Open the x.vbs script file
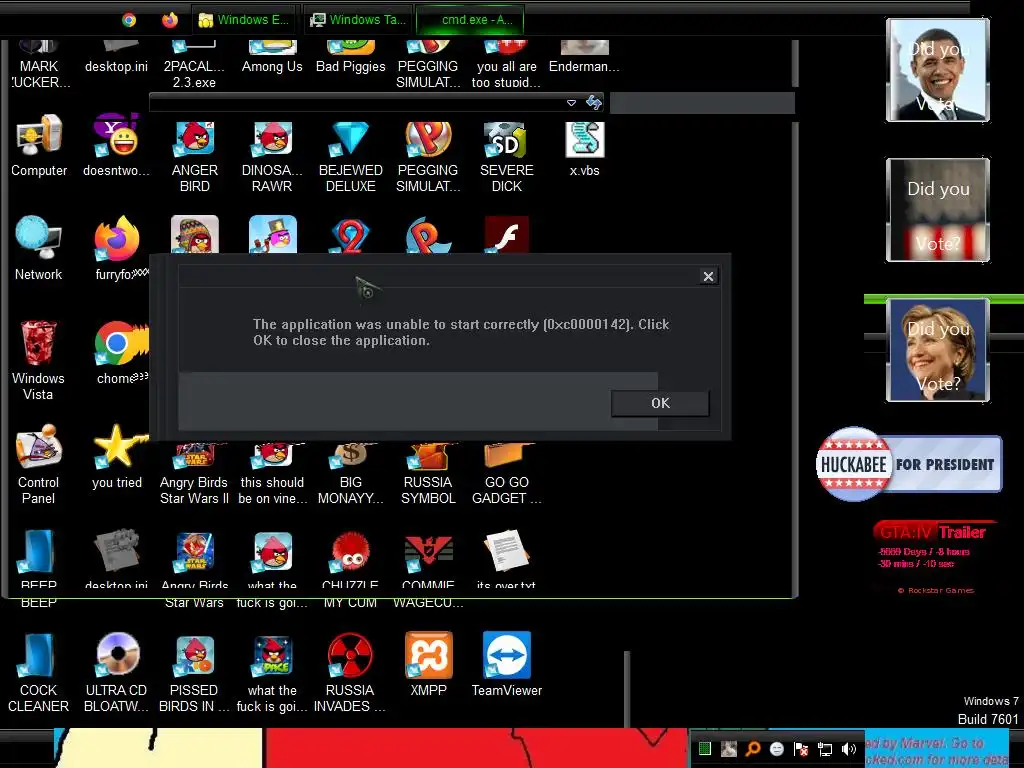Image resolution: width=1024 pixels, height=768 pixels. 584,150
